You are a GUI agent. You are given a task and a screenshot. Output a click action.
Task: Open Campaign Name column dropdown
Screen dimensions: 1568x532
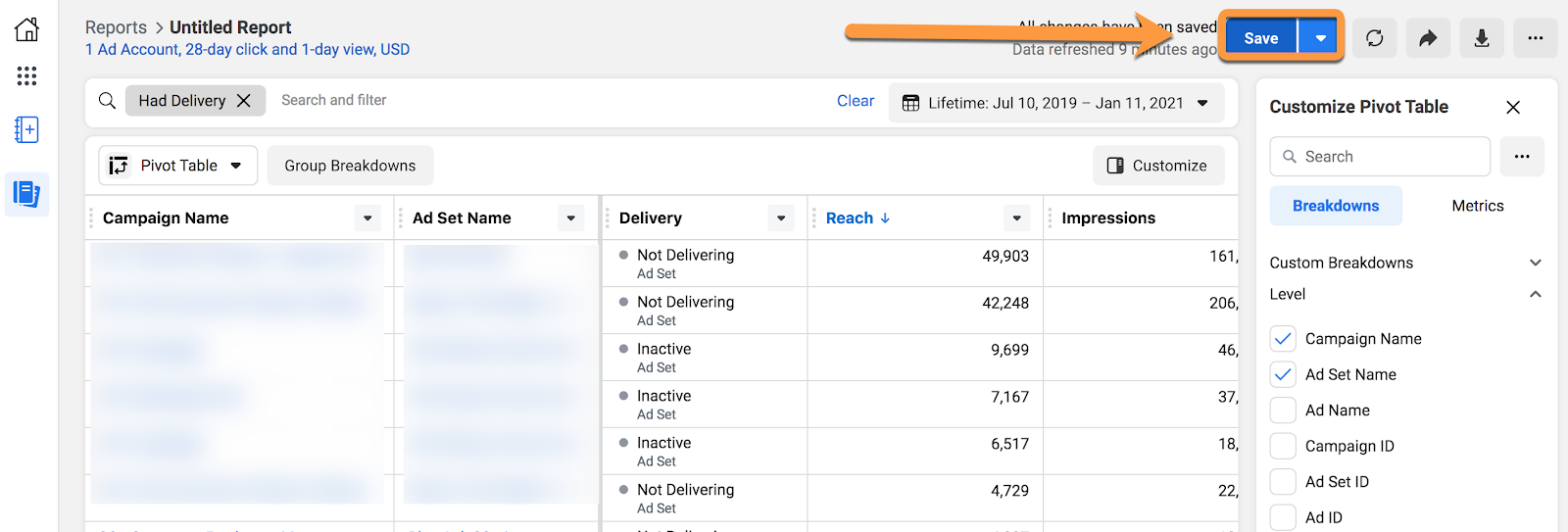point(367,218)
